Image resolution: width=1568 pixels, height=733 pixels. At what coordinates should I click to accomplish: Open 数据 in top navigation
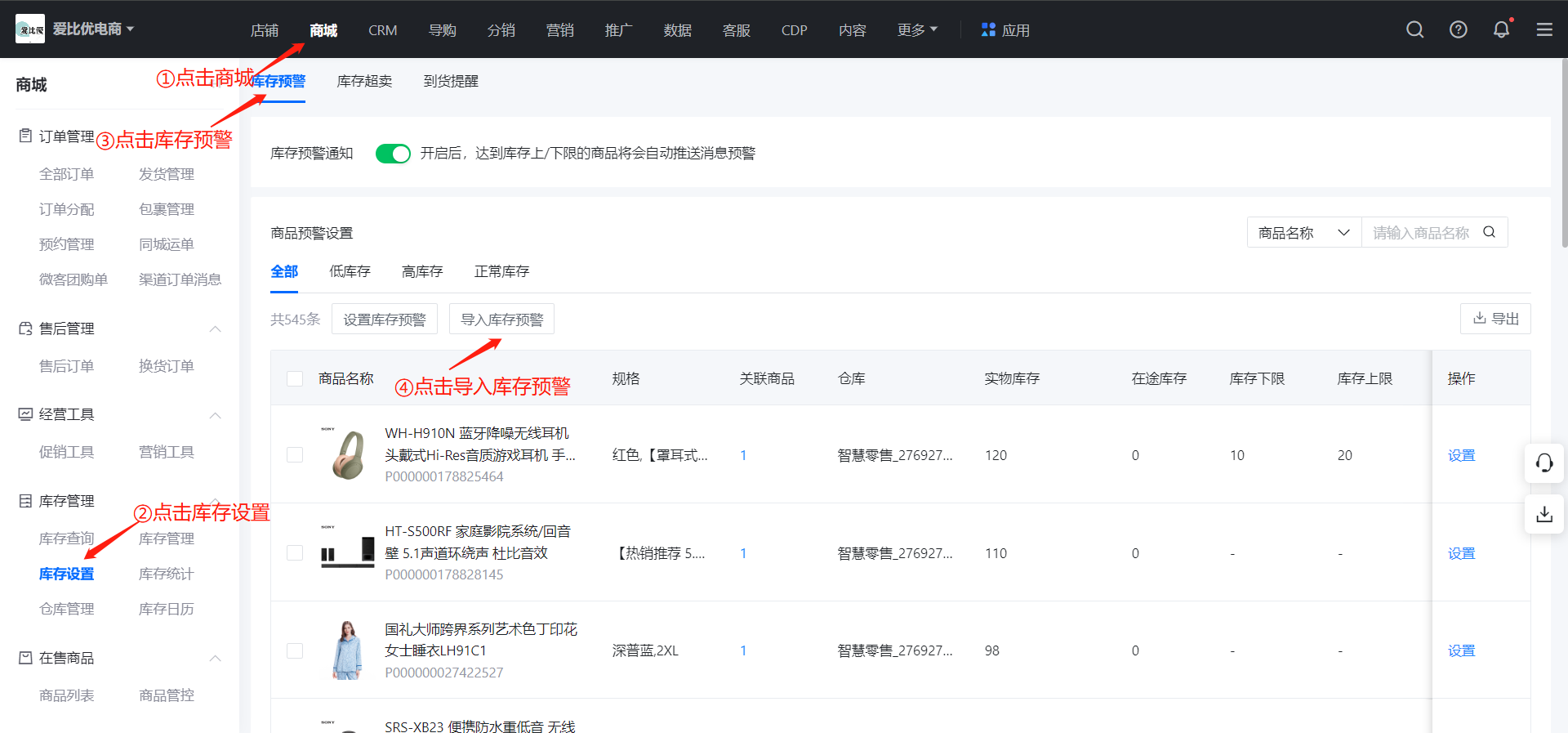pos(678,30)
